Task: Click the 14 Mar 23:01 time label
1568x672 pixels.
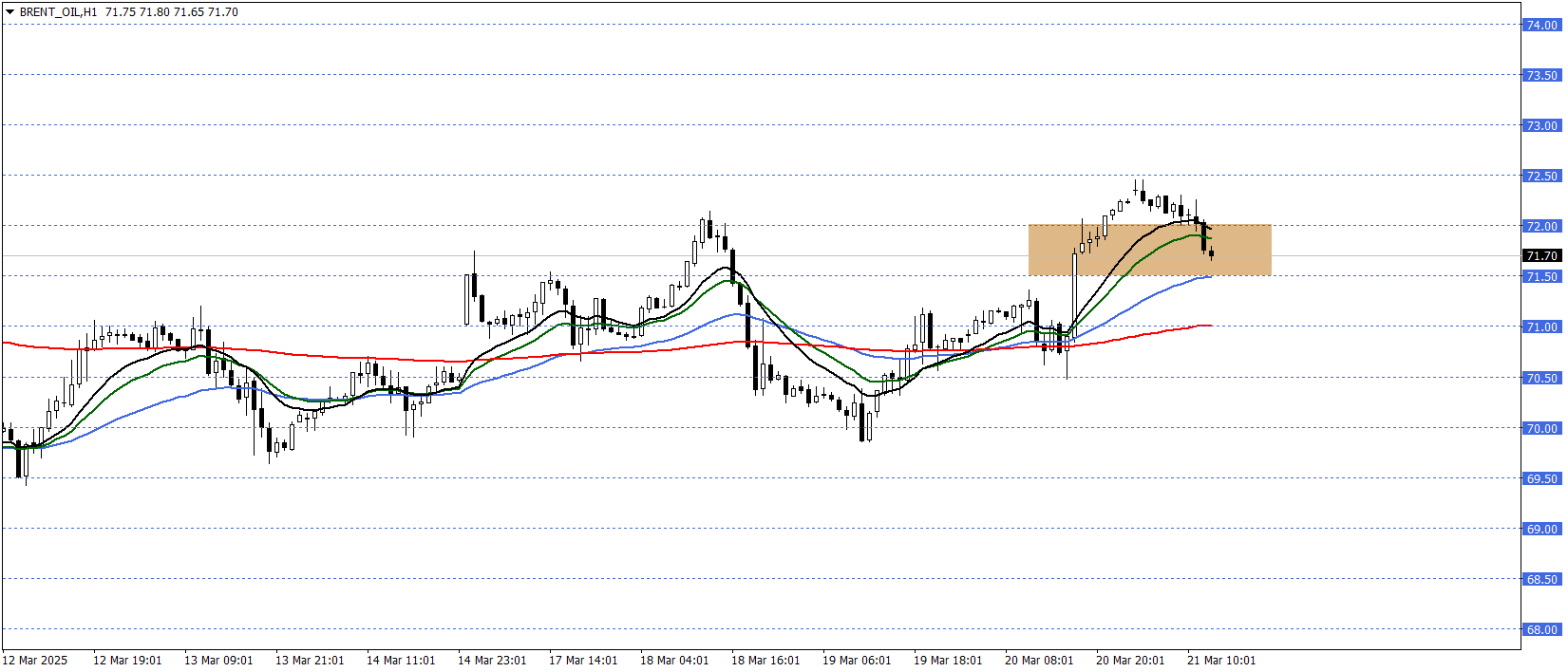Action: [x=492, y=661]
